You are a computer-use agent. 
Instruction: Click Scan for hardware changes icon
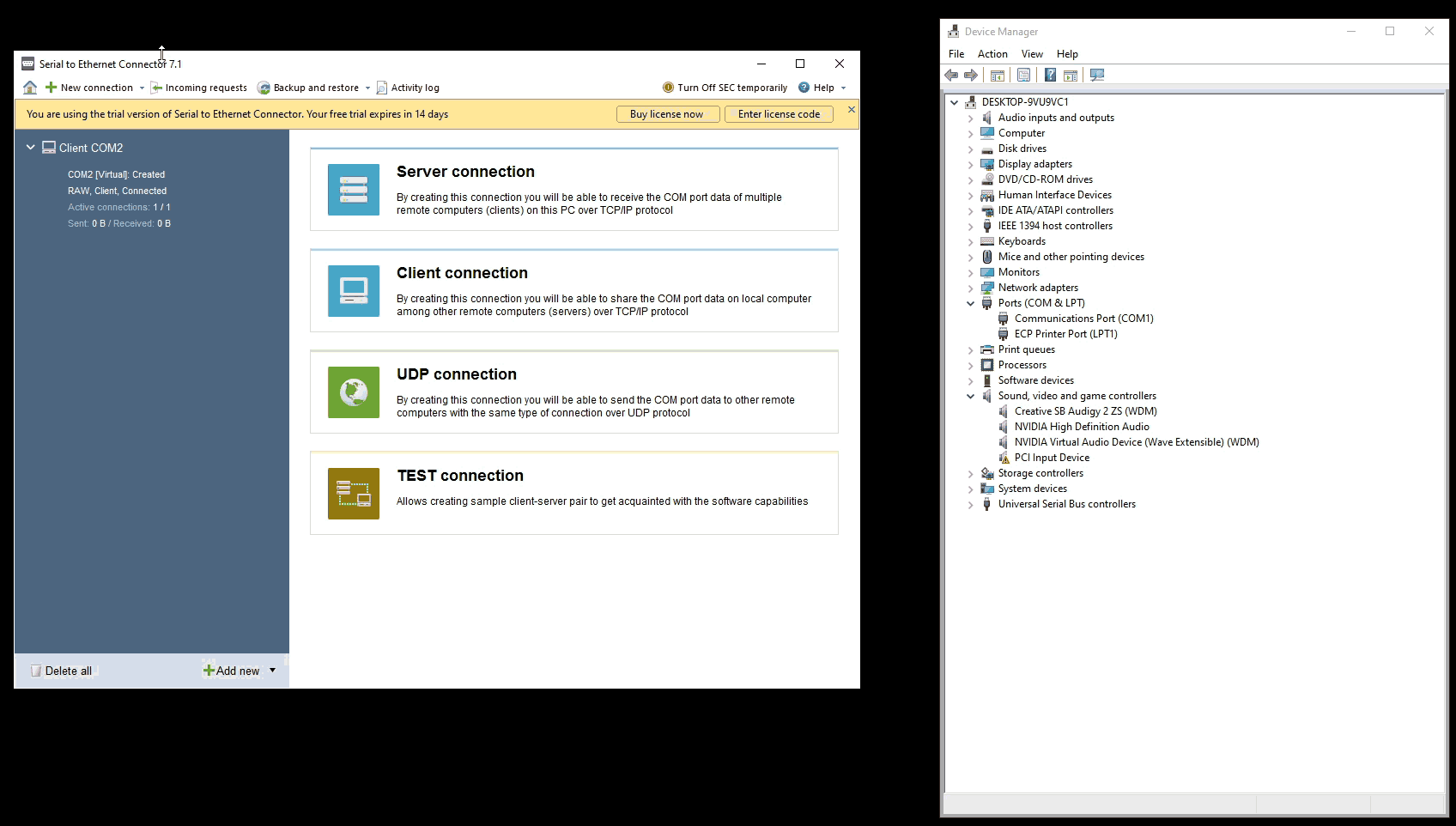(x=1097, y=76)
